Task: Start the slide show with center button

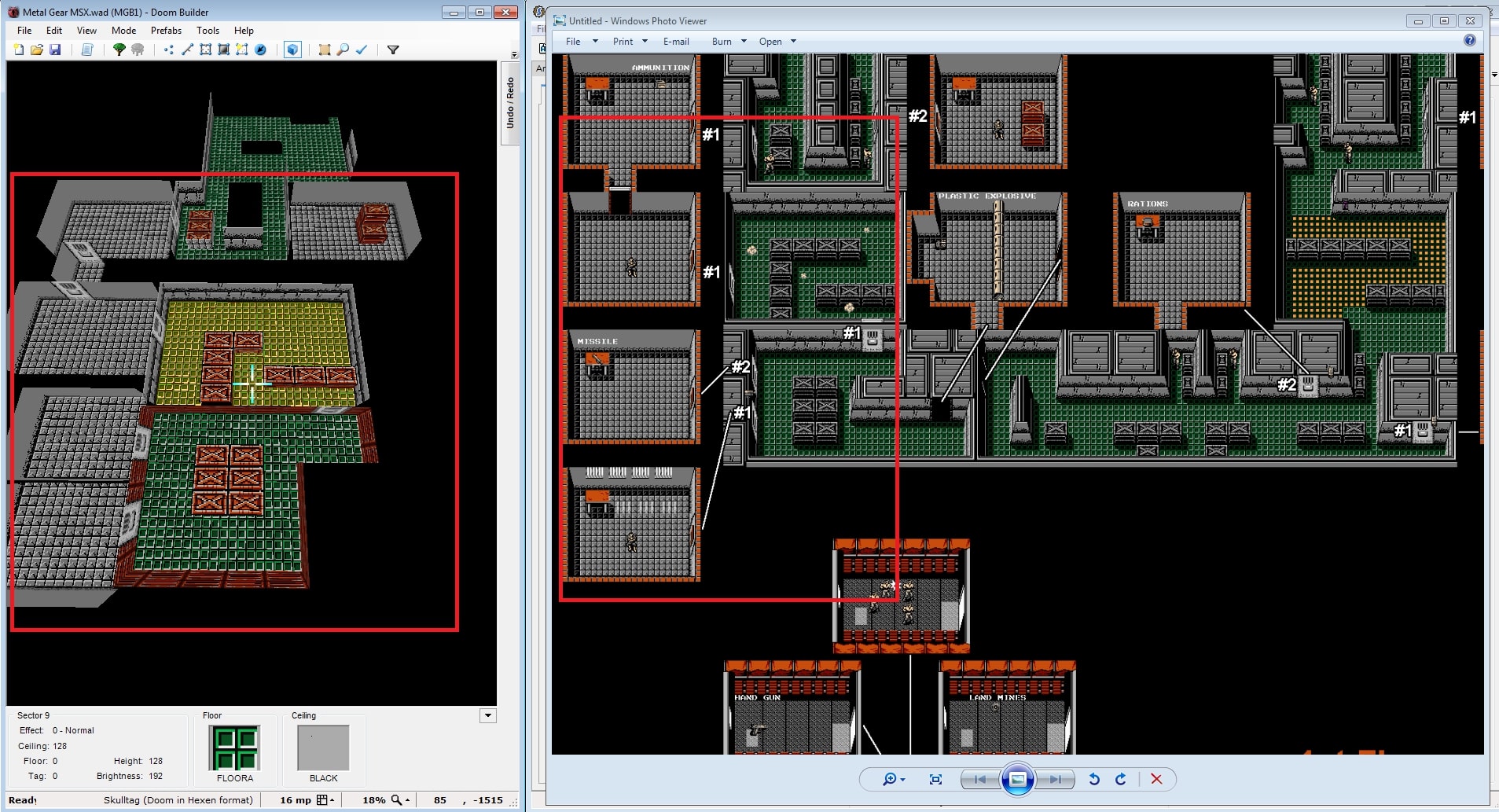Action: [1017, 779]
